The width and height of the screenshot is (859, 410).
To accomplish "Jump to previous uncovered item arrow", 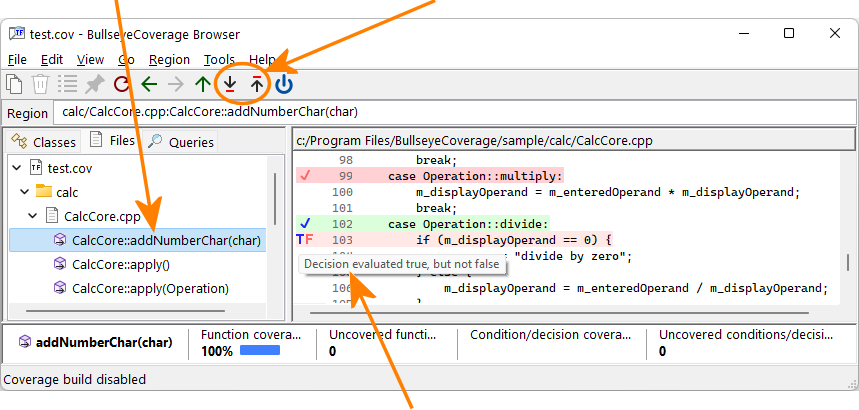I will [257, 84].
